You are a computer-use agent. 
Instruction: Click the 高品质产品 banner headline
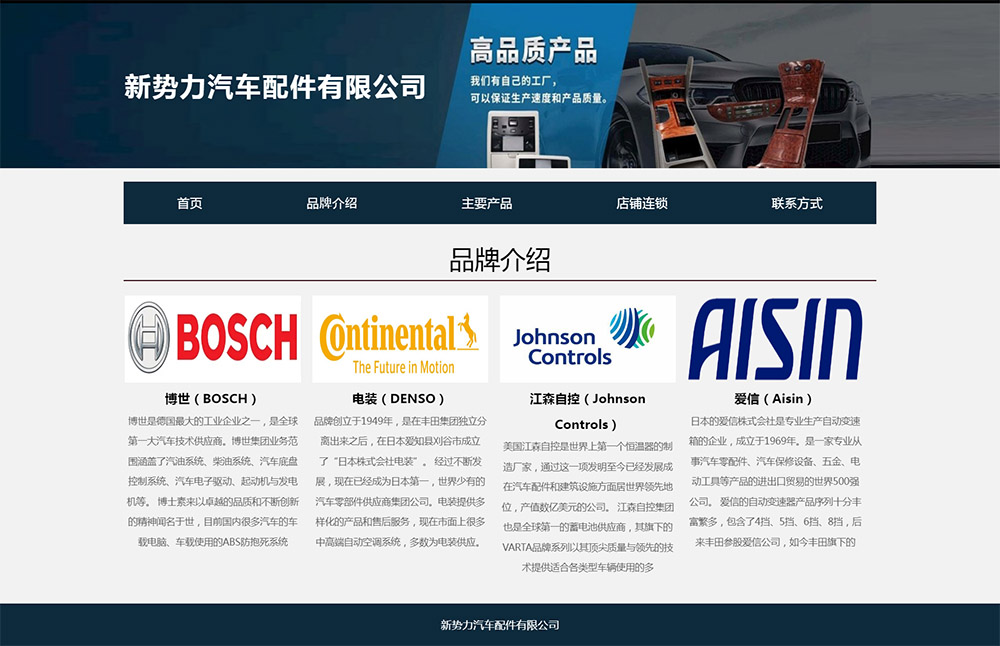coord(533,50)
